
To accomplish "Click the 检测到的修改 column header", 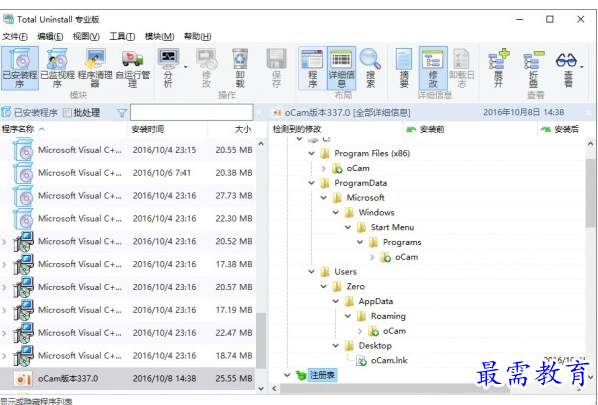I will (x=336, y=130).
